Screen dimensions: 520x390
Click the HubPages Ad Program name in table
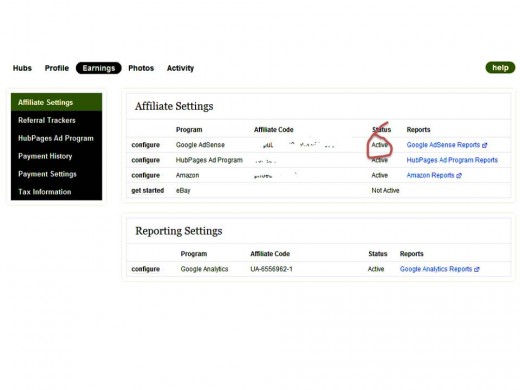209,160
